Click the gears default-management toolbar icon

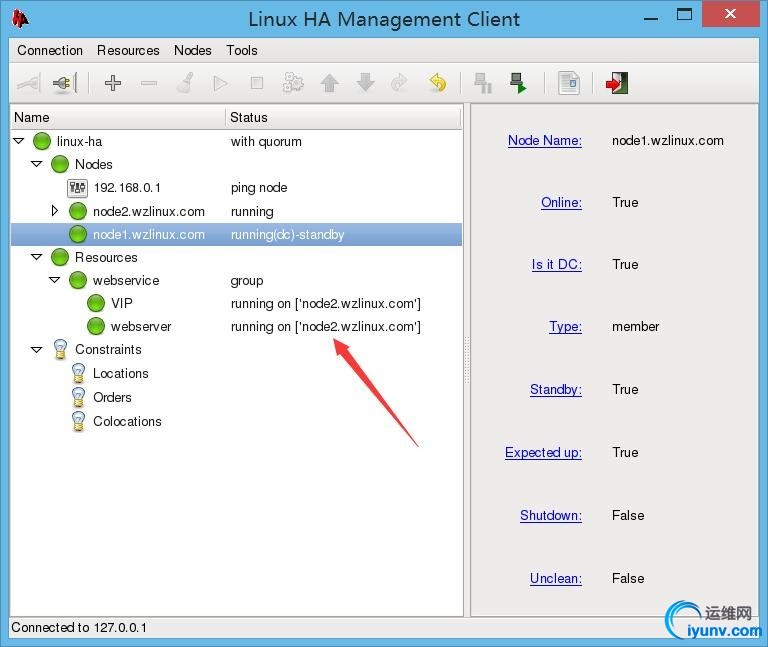click(293, 83)
